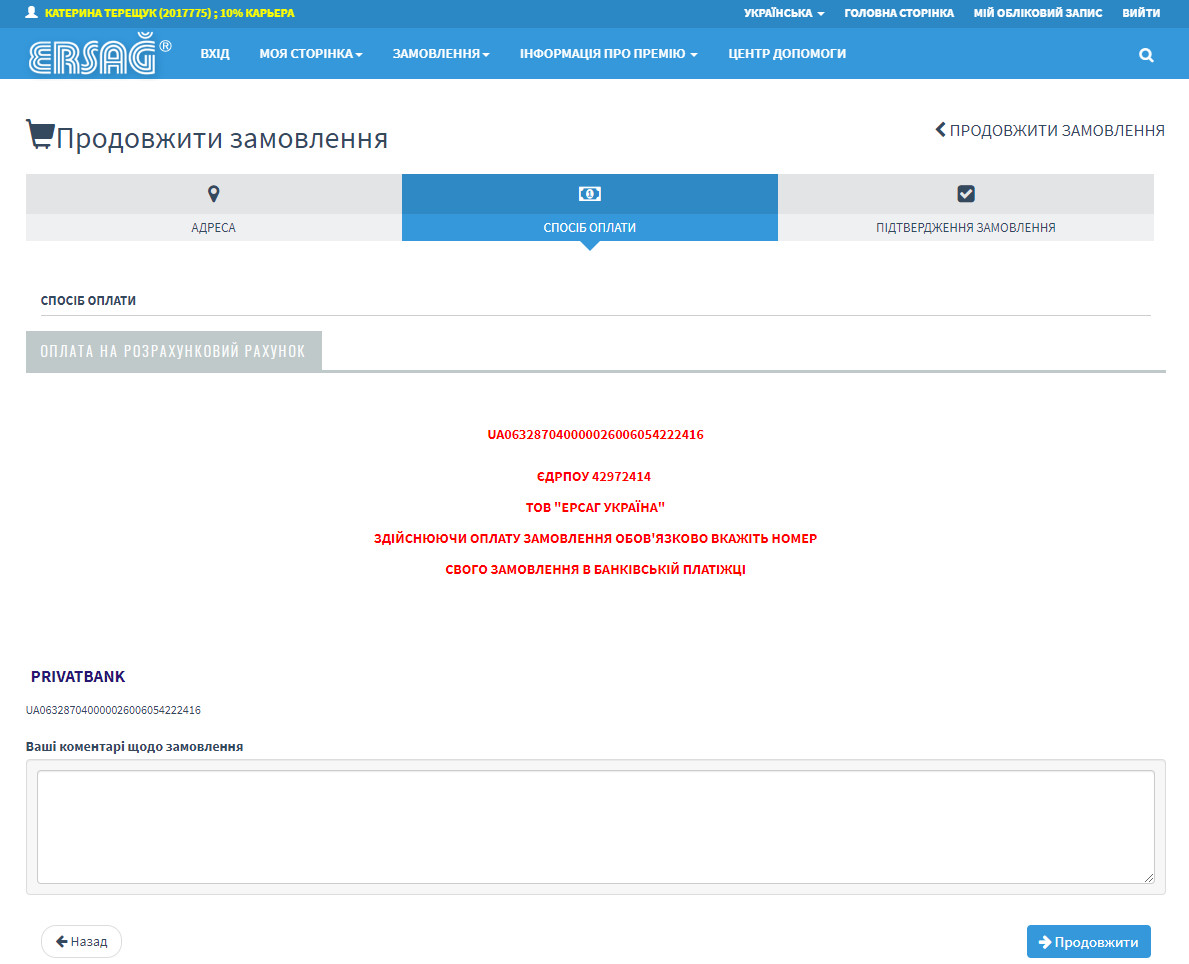The image size is (1189, 964).
Task: Click the Продовжити замовлення back link
Action: point(1050,130)
